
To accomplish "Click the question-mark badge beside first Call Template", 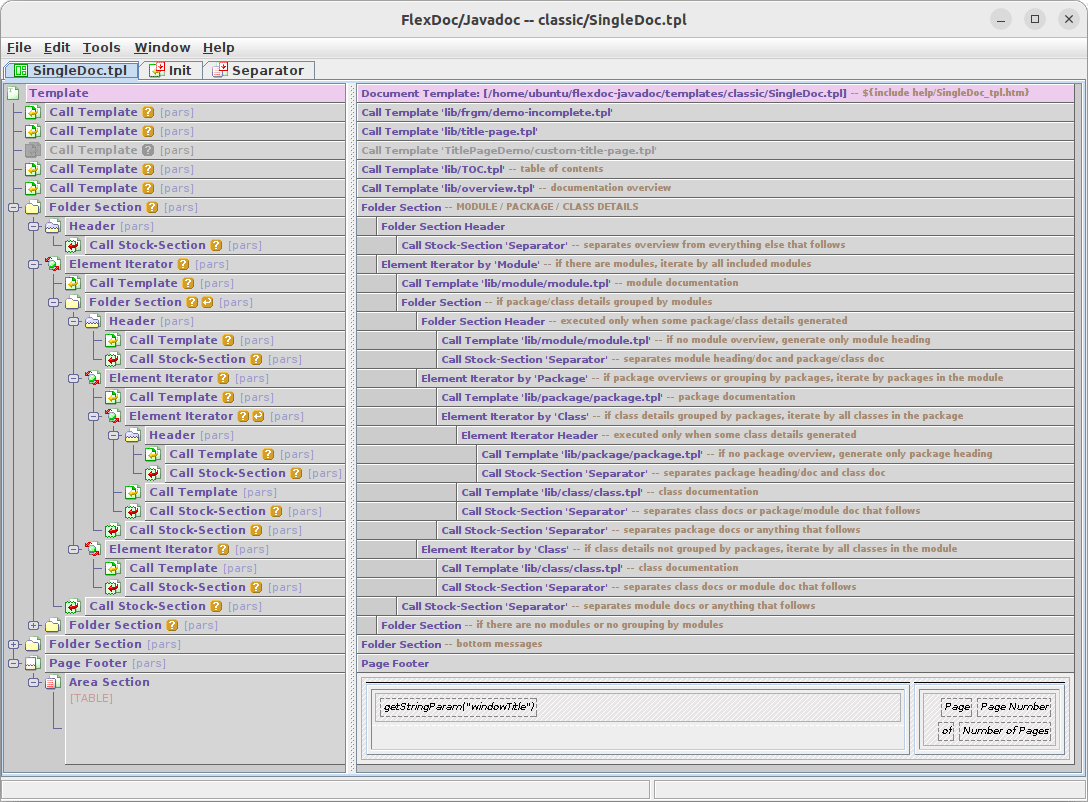I will [148, 112].
